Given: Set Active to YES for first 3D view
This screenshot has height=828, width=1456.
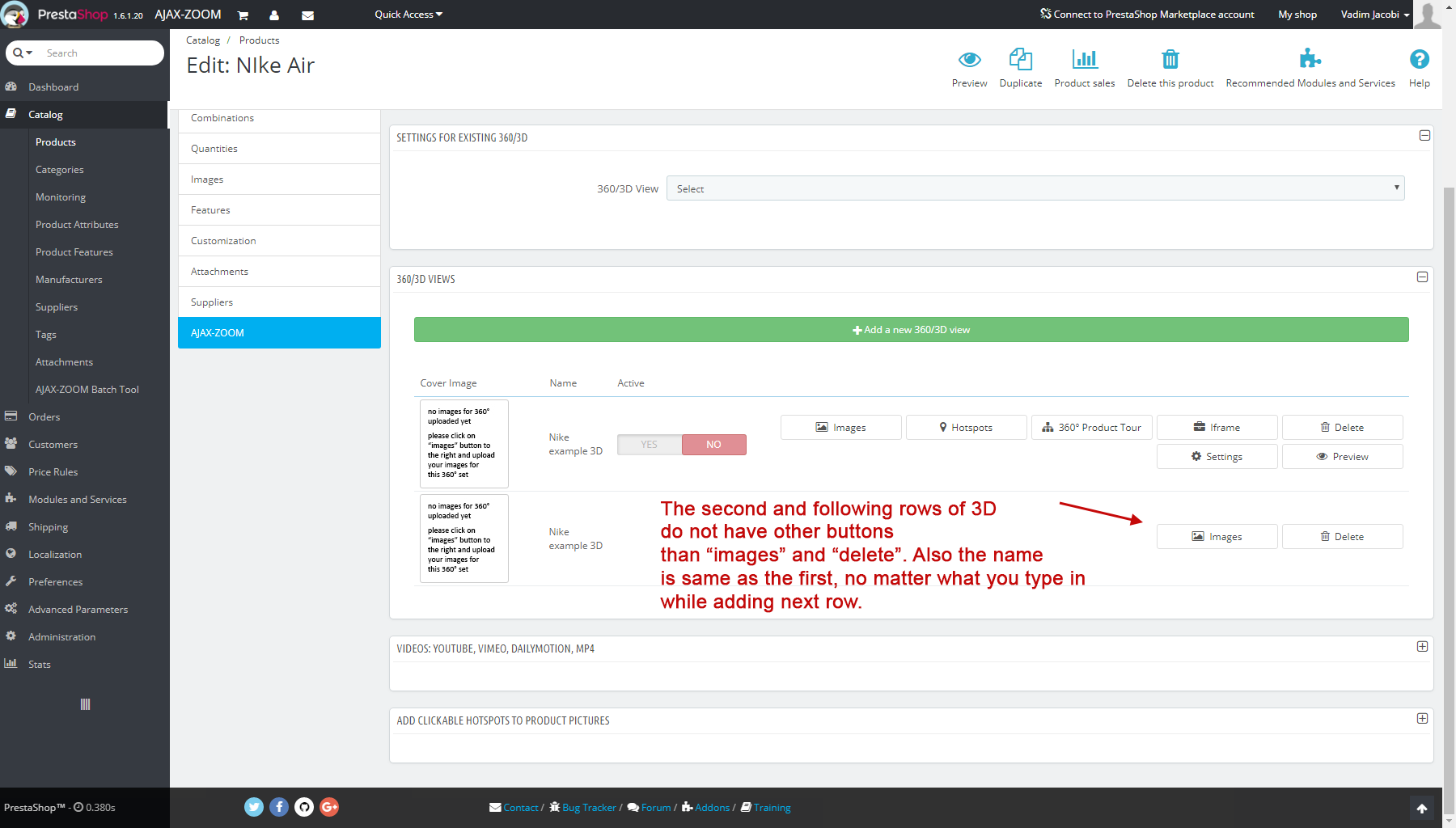Looking at the screenshot, I should pyautogui.click(x=650, y=445).
